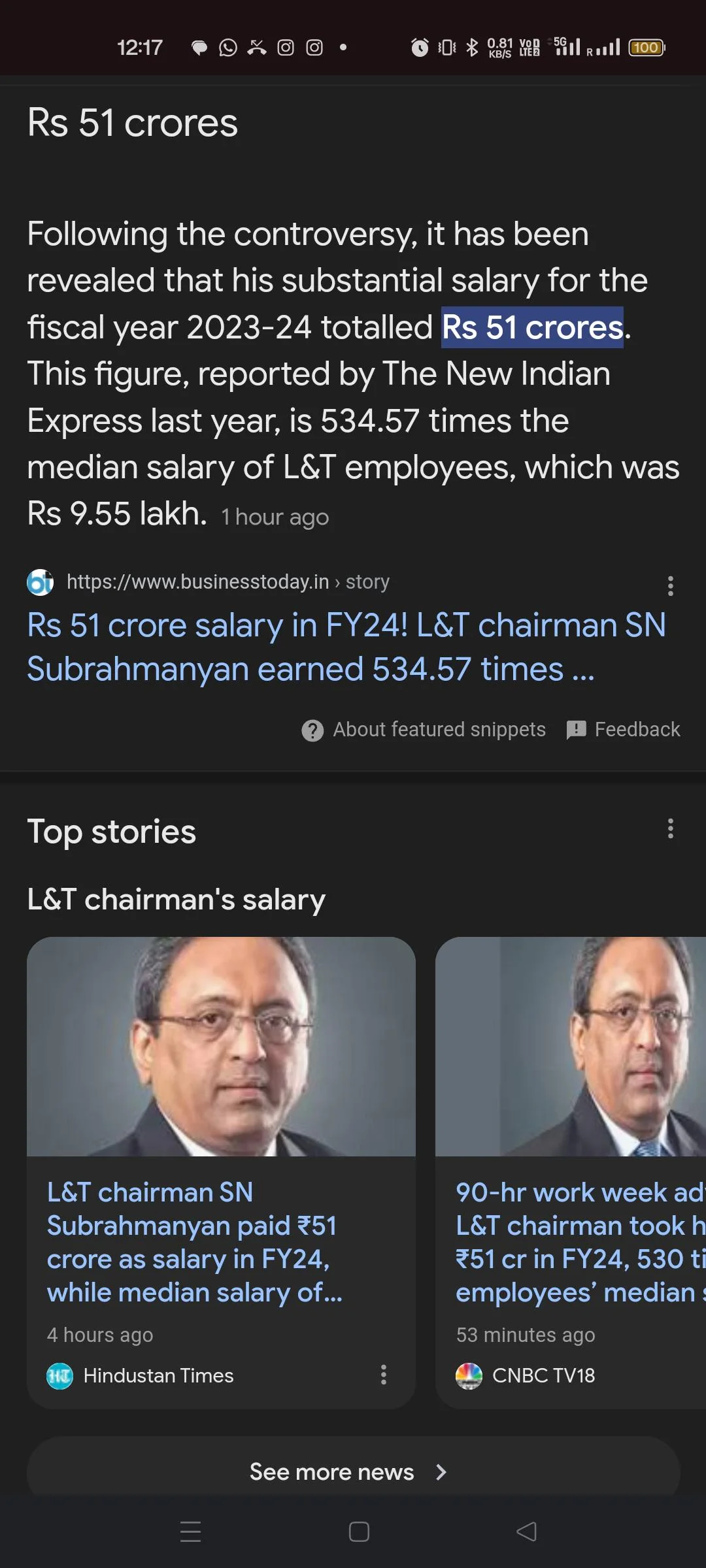Tap the CNBC TV18 logo icon

(x=469, y=1376)
